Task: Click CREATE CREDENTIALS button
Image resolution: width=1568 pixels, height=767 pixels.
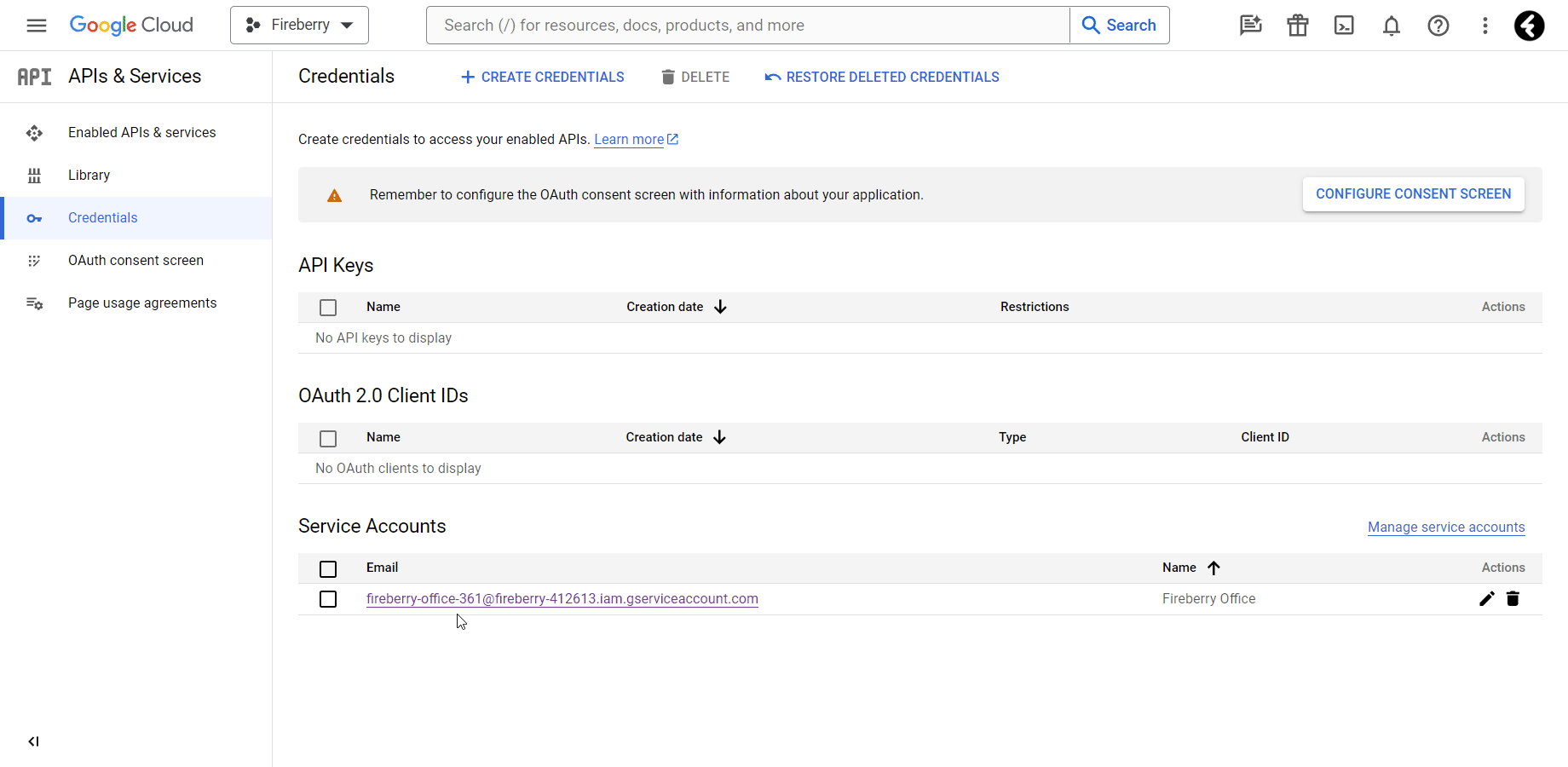Action: tap(542, 78)
